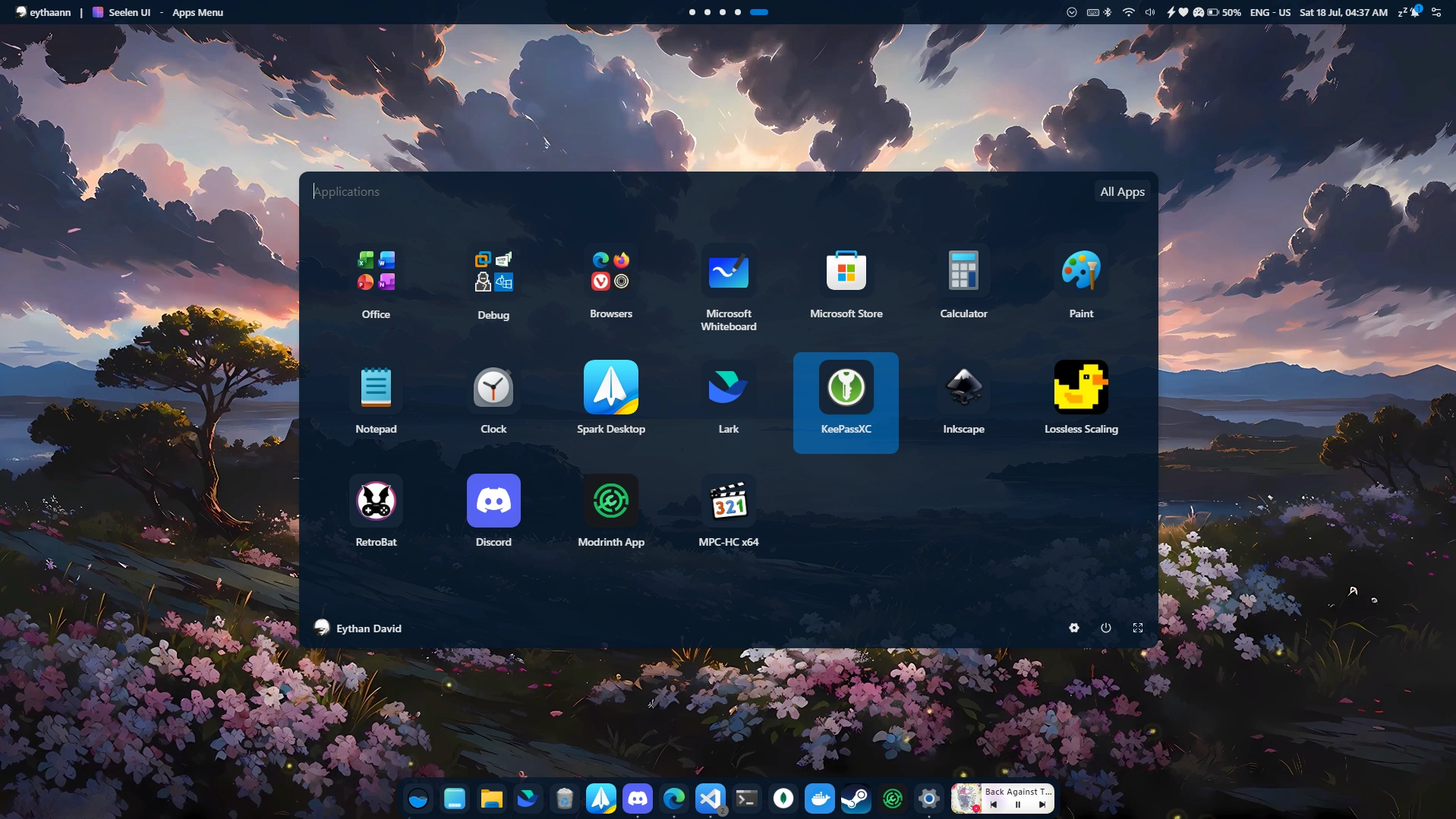Switch to the first workspace dot
The width and height of the screenshot is (1456, 819).
(692, 12)
